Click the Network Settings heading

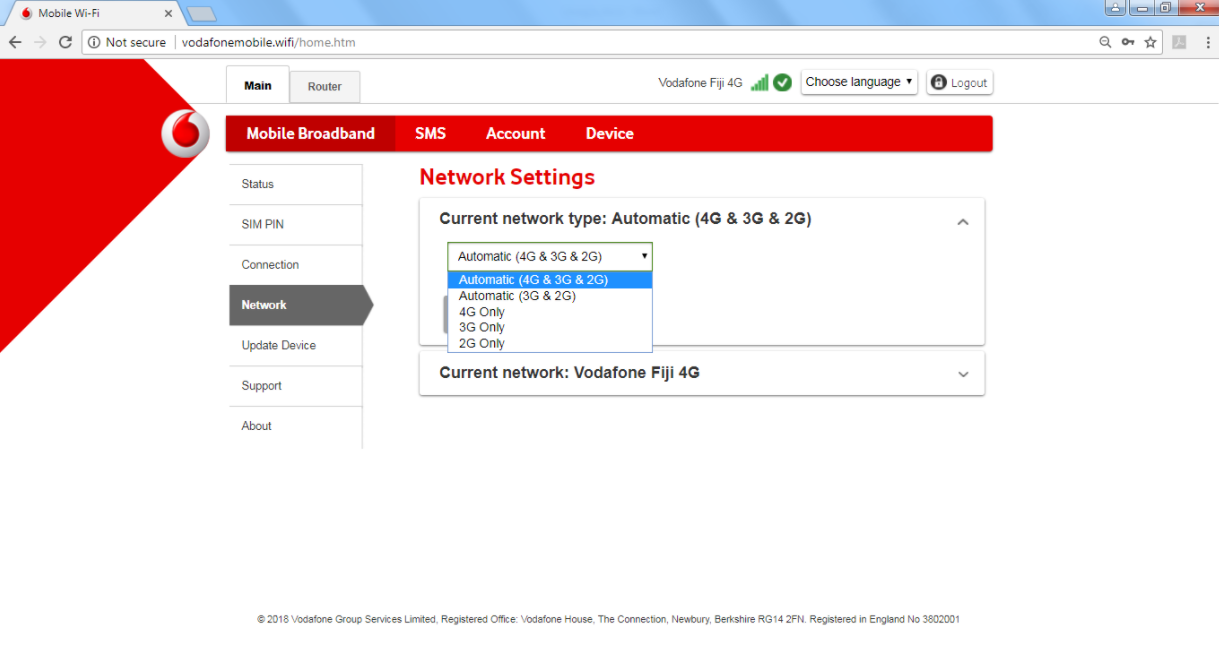(507, 177)
